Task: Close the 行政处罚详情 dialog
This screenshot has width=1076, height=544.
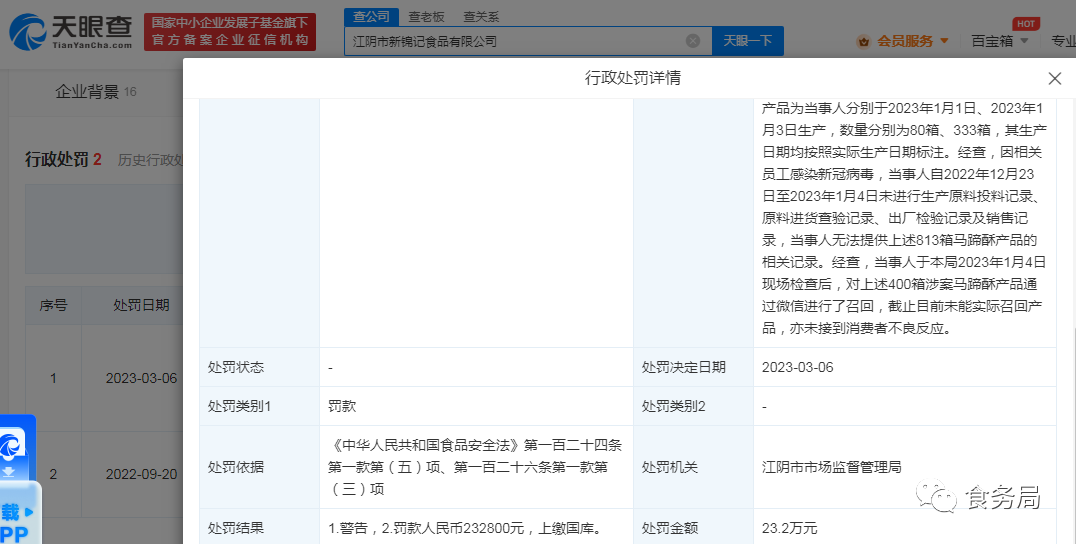Action: point(1055,78)
